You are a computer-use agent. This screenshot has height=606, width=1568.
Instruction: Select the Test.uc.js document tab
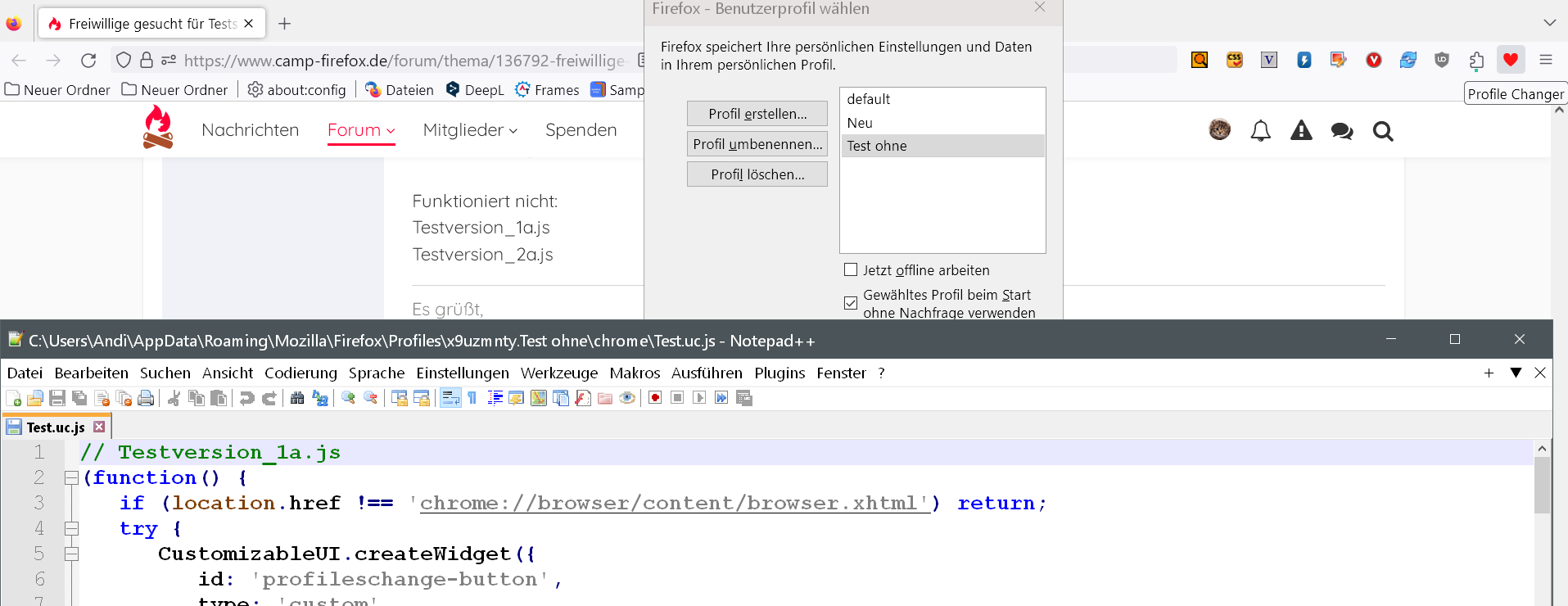[x=56, y=427]
